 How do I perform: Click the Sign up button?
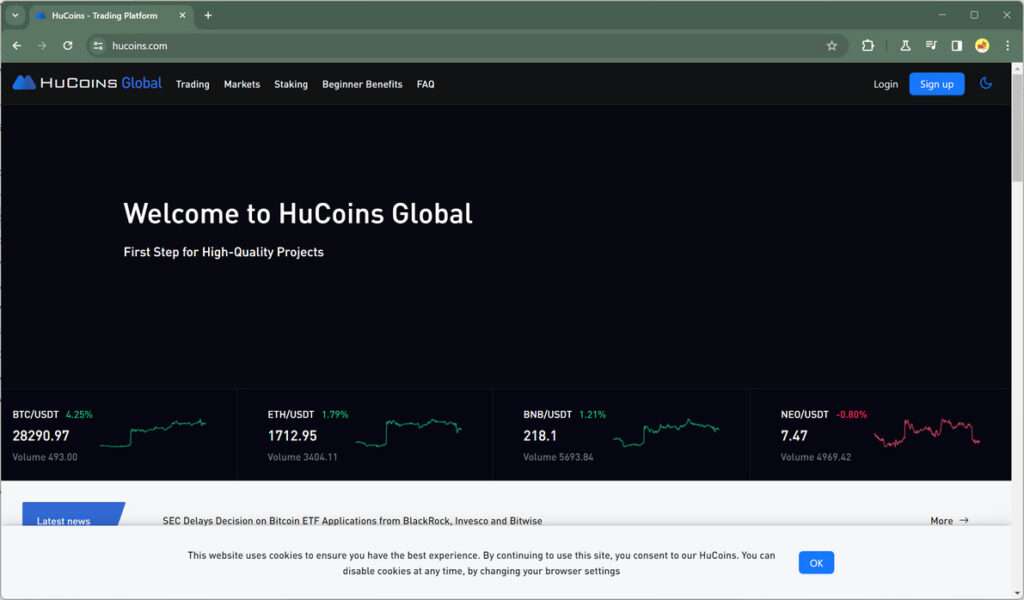click(x=936, y=84)
